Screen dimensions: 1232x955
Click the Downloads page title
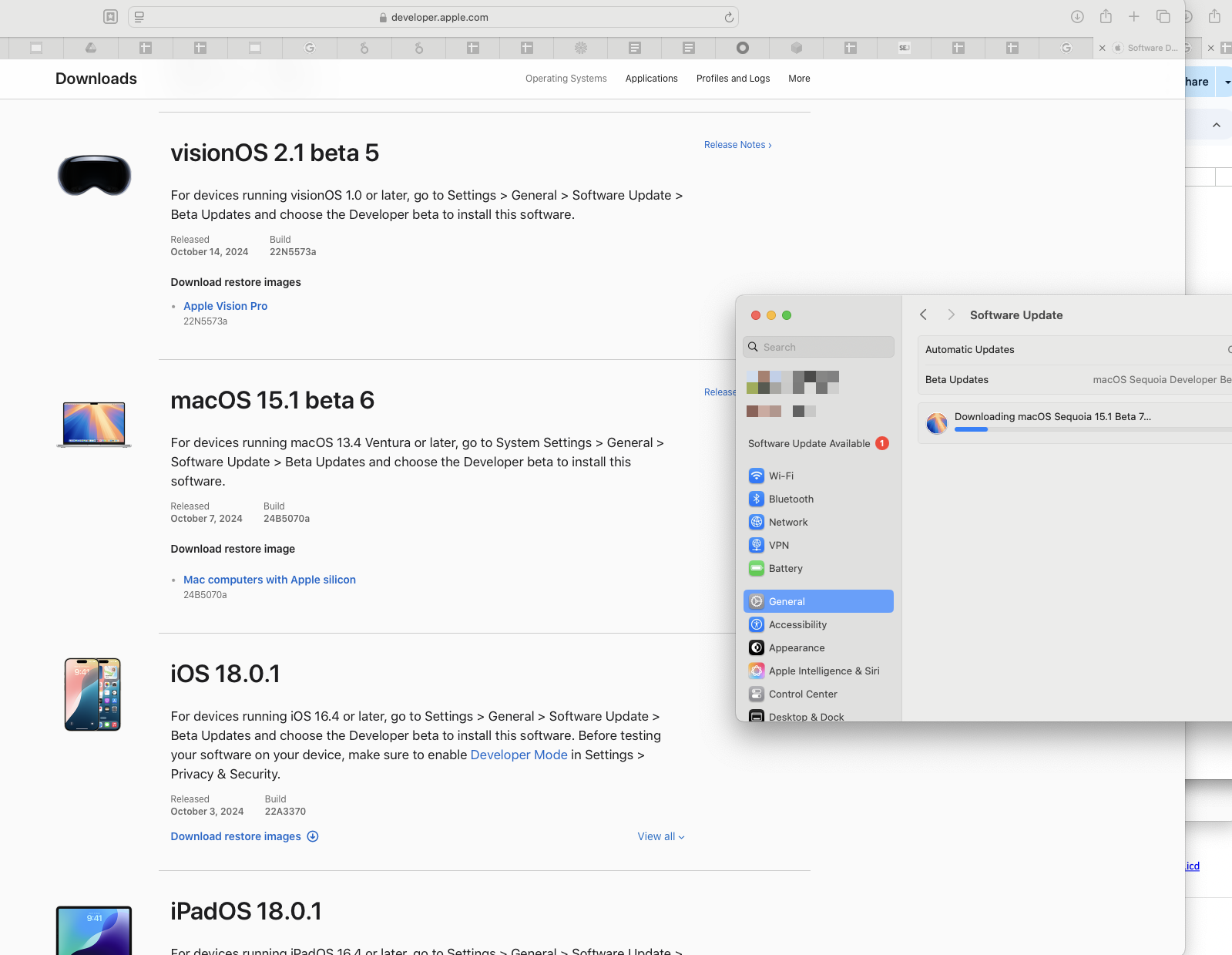(96, 79)
